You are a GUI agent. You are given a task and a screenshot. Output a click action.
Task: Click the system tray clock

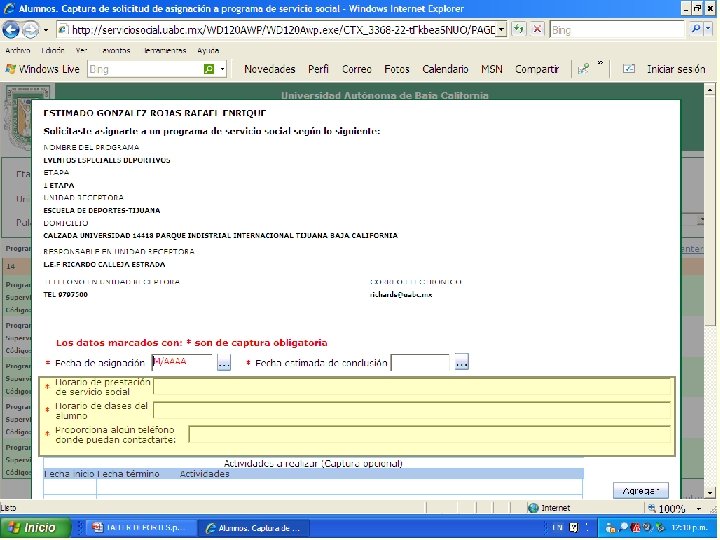pos(688,528)
